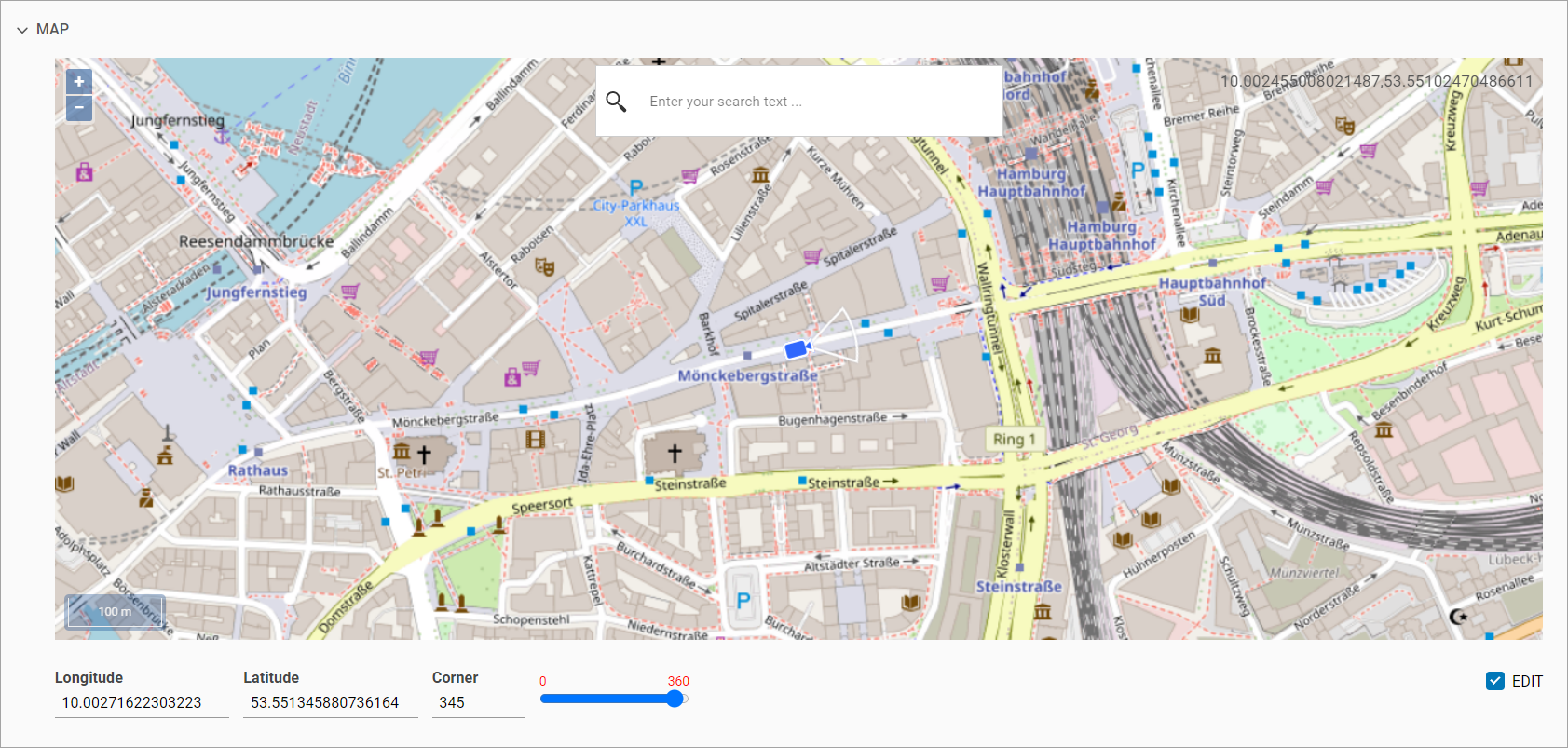Click the Jungfernstieg anchor harbor icon
Screen dimensions: 1568x748
222,137
